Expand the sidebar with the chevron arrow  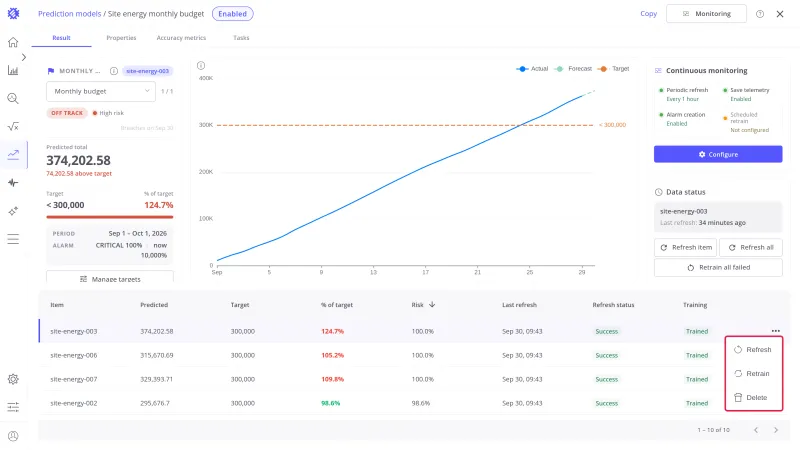[23, 57]
